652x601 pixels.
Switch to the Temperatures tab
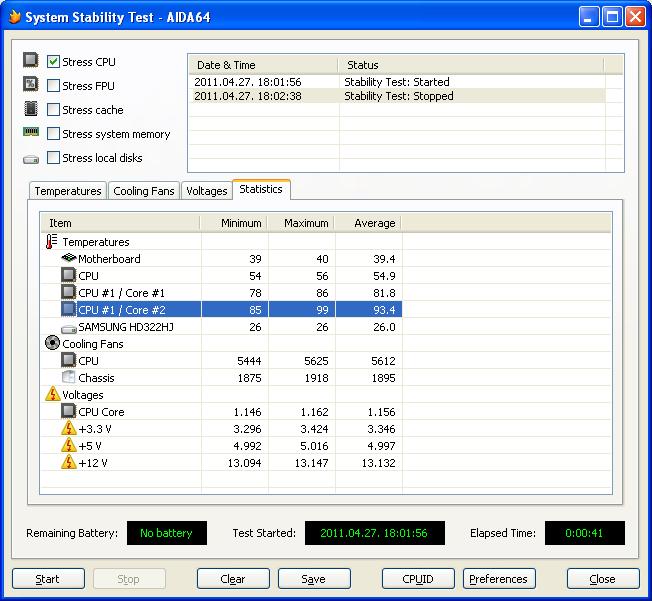[x=68, y=191]
